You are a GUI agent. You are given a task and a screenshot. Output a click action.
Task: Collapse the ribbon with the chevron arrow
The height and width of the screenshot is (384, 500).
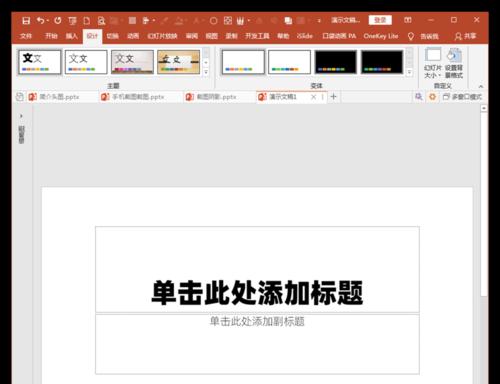(481, 86)
